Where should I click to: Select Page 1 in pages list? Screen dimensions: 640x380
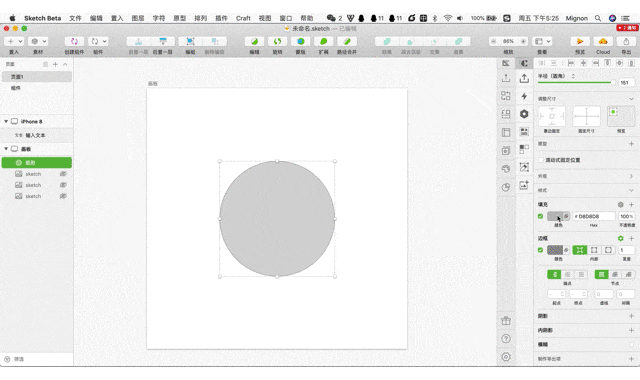coord(37,77)
